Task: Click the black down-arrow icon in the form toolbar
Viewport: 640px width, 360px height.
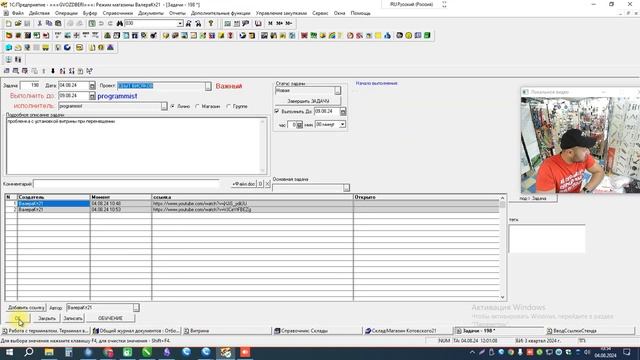Action: 53,71
